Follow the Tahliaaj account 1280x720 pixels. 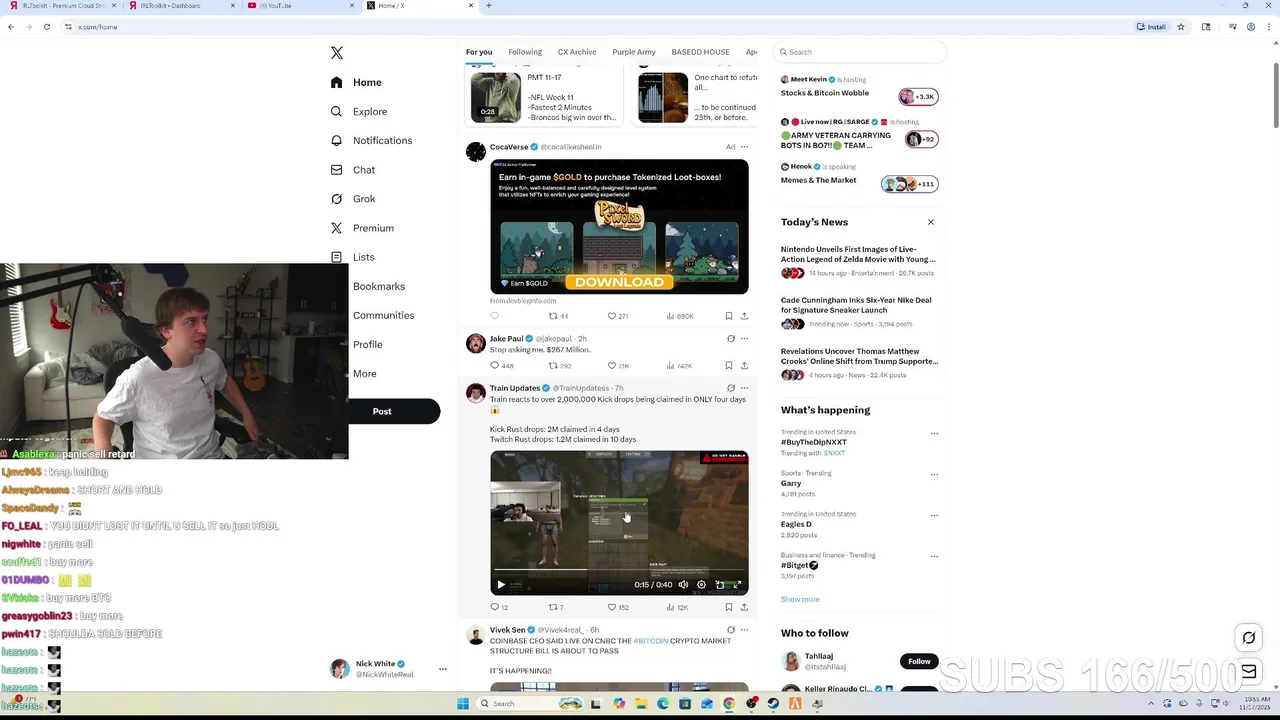(919, 661)
